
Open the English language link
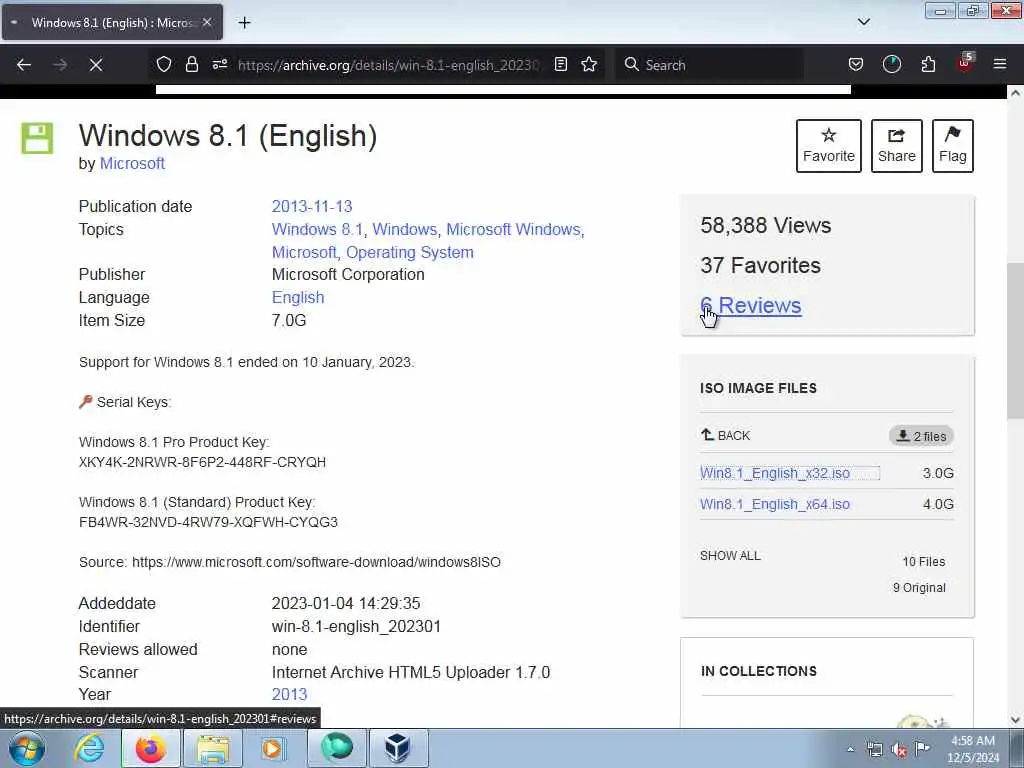click(298, 297)
